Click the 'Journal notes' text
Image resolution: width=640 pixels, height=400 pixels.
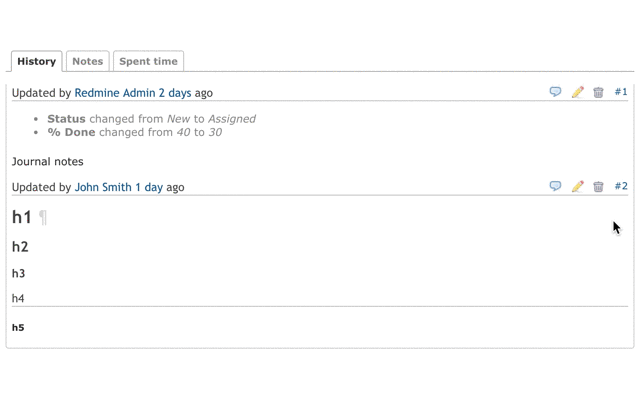pyautogui.click(x=47, y=162)
